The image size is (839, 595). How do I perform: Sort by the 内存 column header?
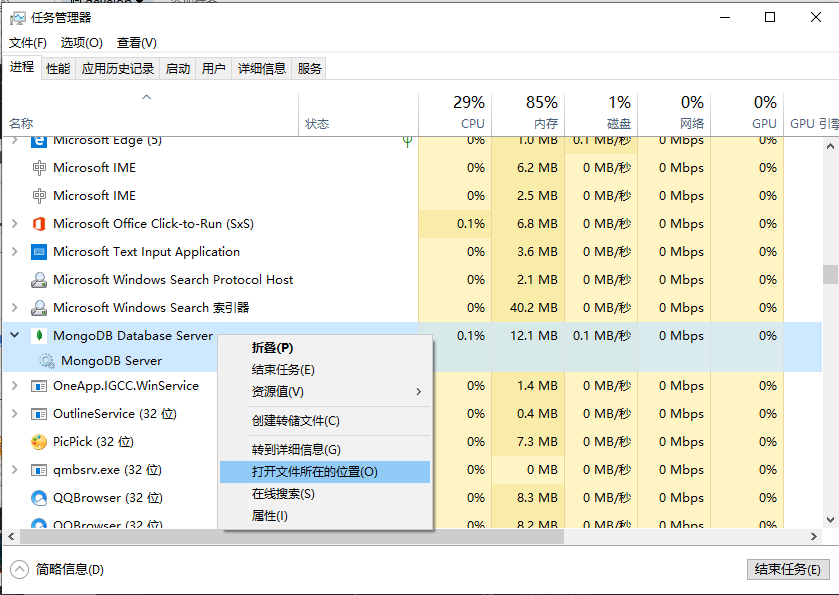[528, 113]
